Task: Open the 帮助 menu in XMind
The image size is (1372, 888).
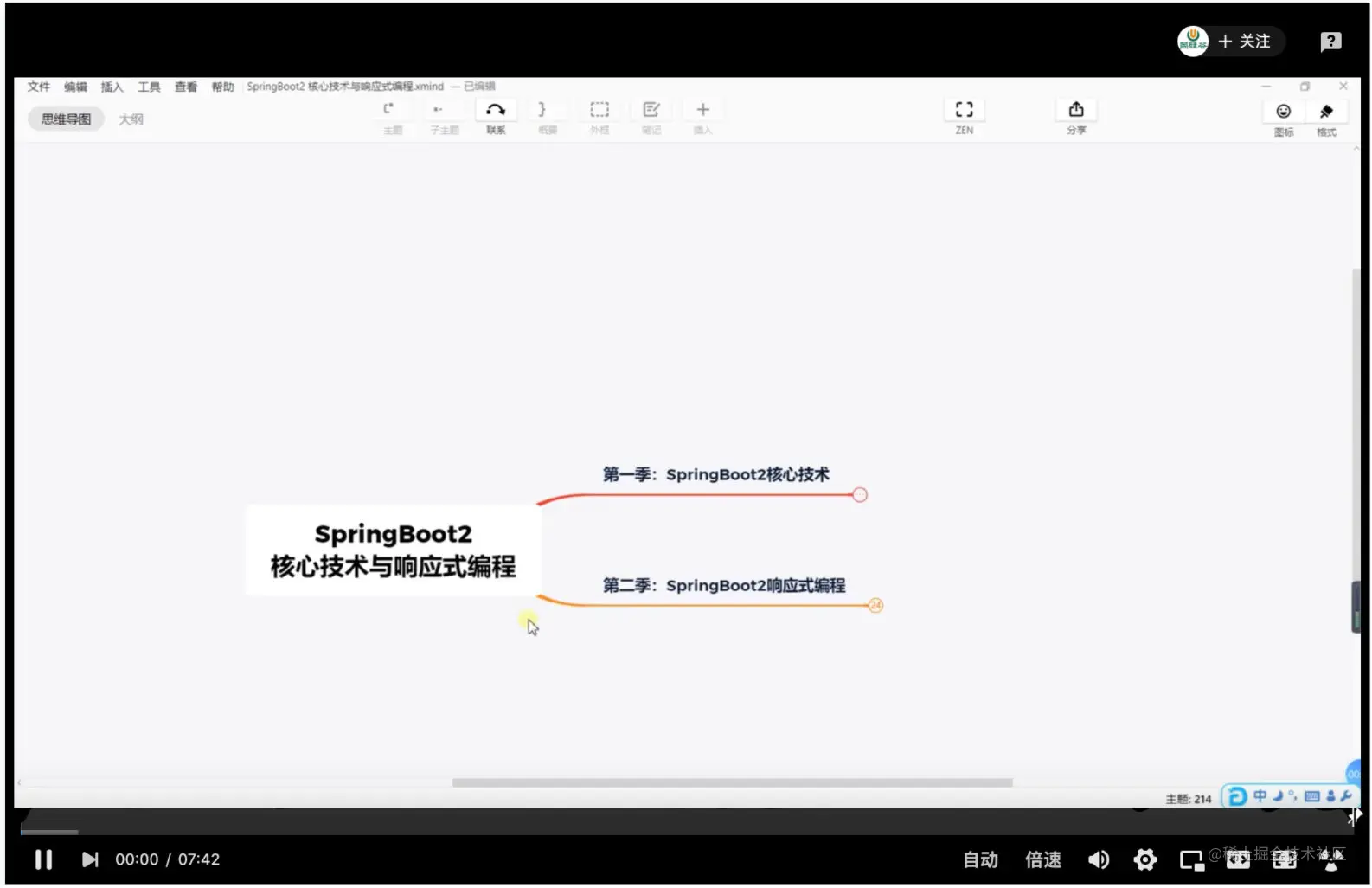Action: coord(223,87)
